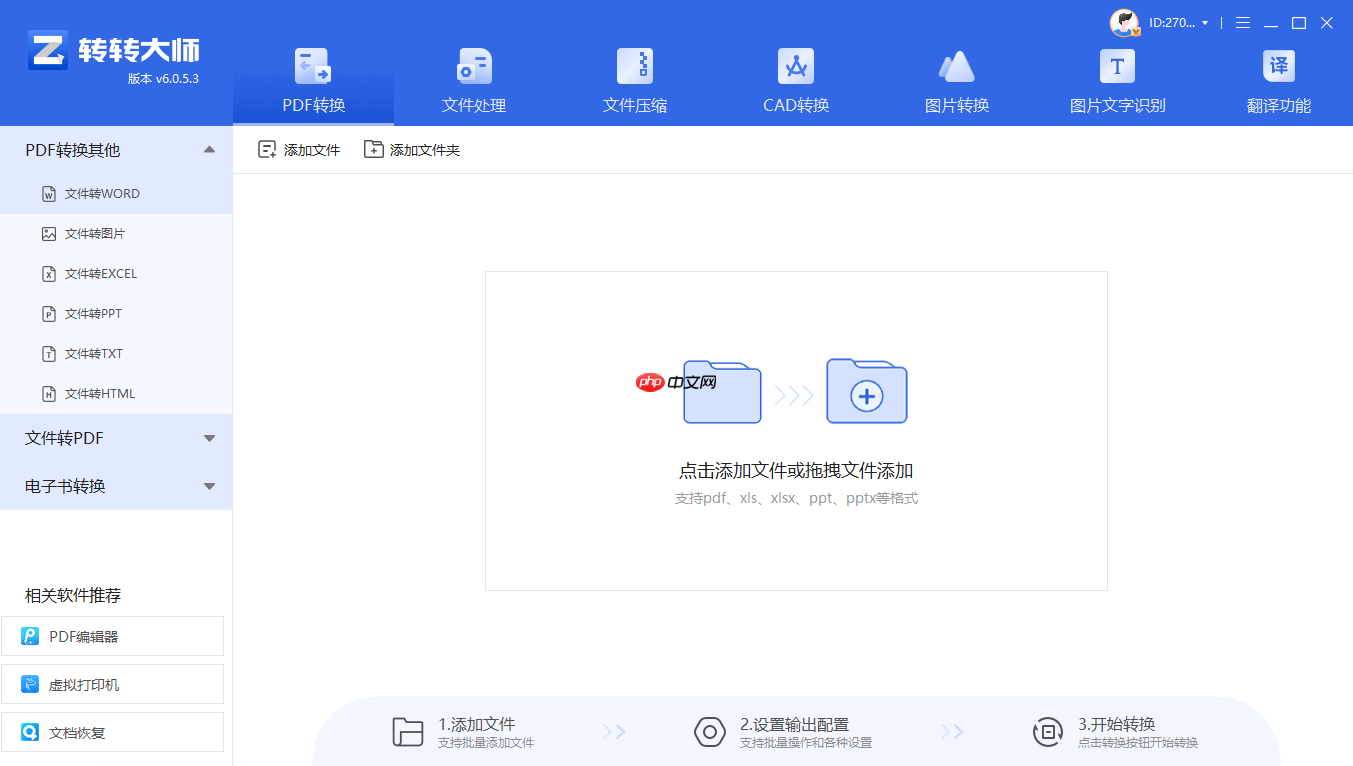The height and width of the screenshot is (766, 1353).
Task: Select the PDF转换 tab
Action: coord(312,80)
